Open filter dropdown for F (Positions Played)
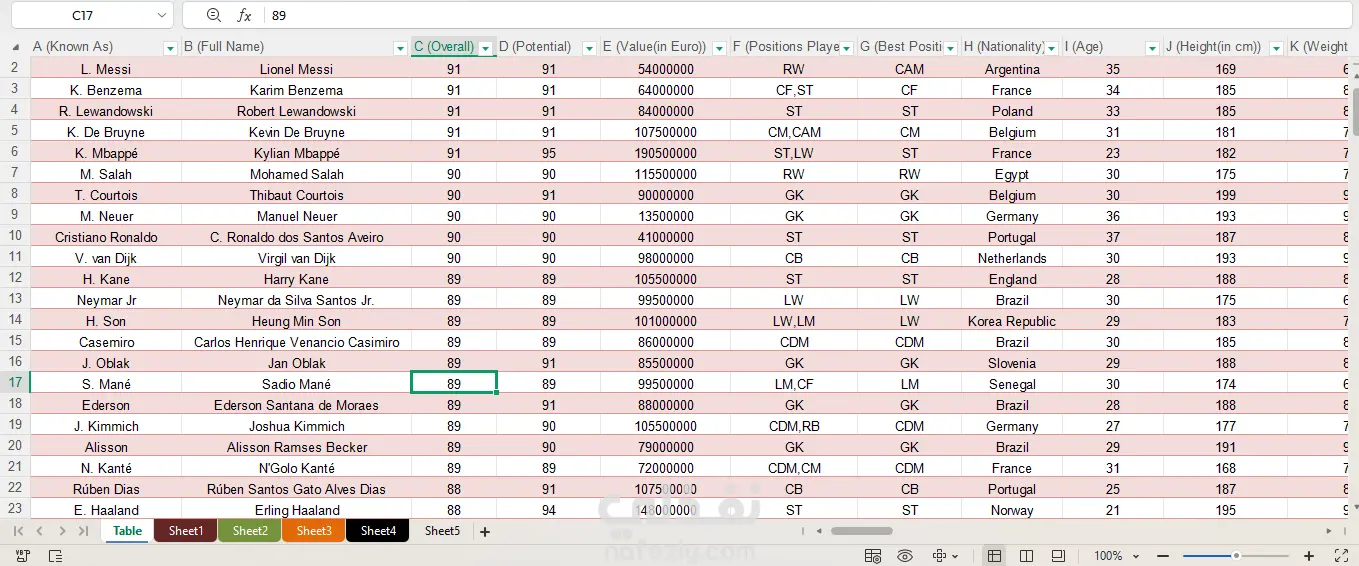This screenshot has height=566, width=1359. 847,48
